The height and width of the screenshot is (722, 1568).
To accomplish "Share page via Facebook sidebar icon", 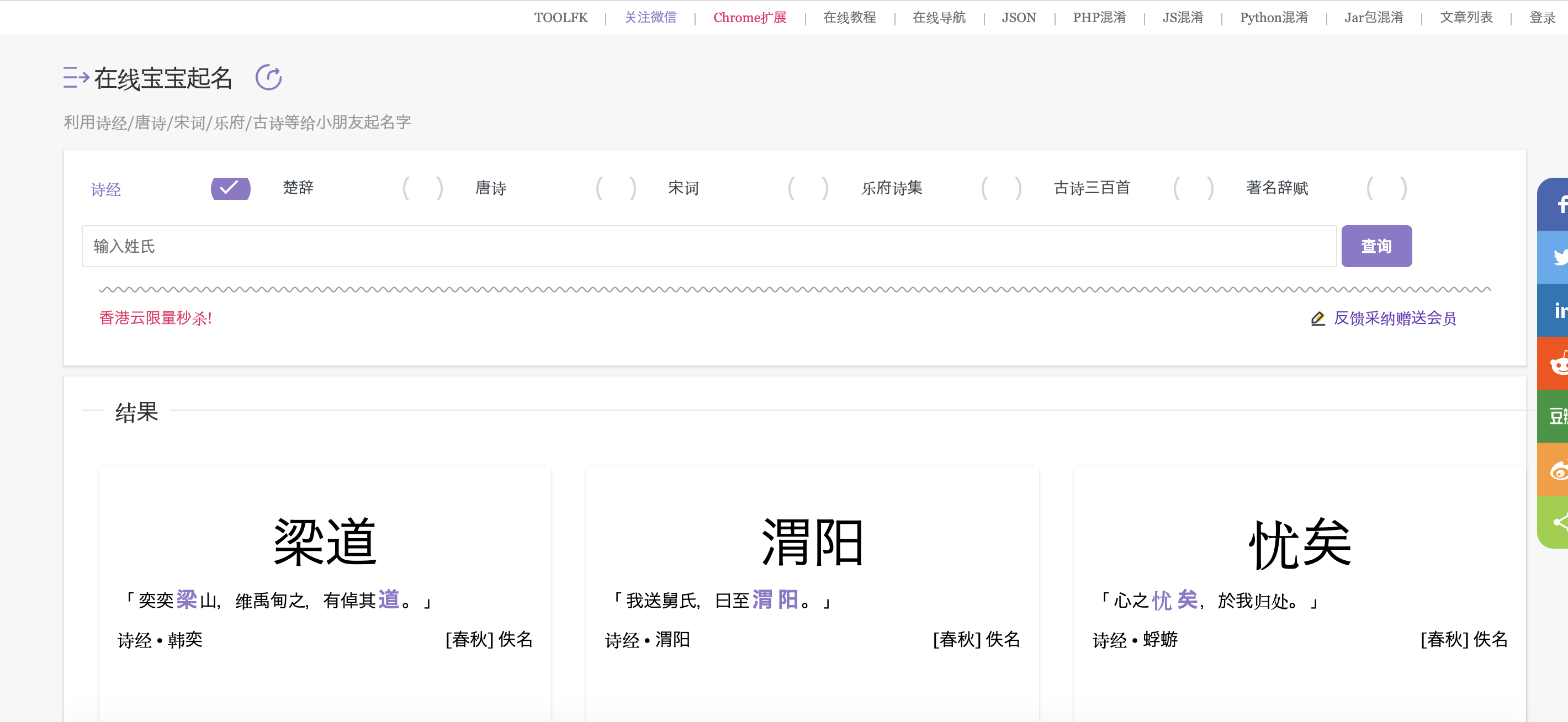I will point(1556,204).
